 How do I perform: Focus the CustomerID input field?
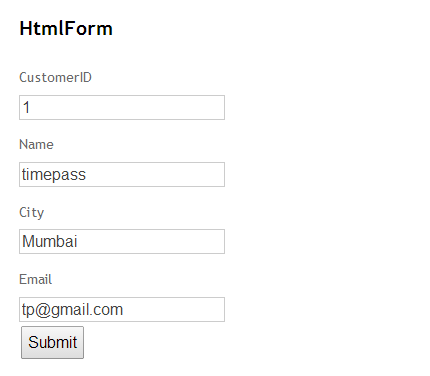(122, 107)
